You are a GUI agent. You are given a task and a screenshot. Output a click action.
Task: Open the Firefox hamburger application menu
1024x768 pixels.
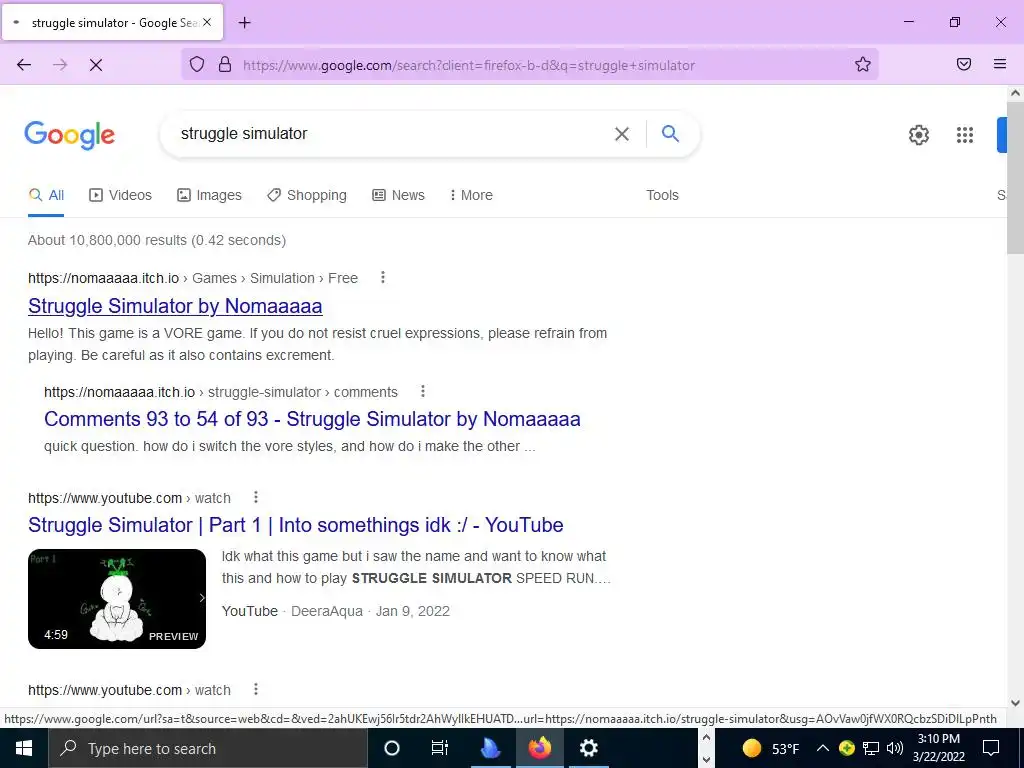tap(1000, 64)
